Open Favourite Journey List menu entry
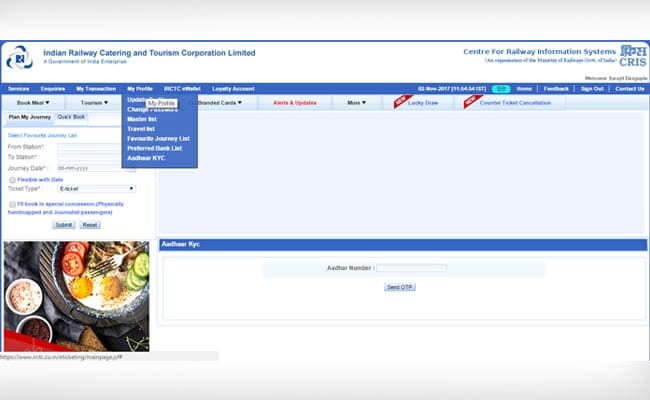 click(158, 139)
